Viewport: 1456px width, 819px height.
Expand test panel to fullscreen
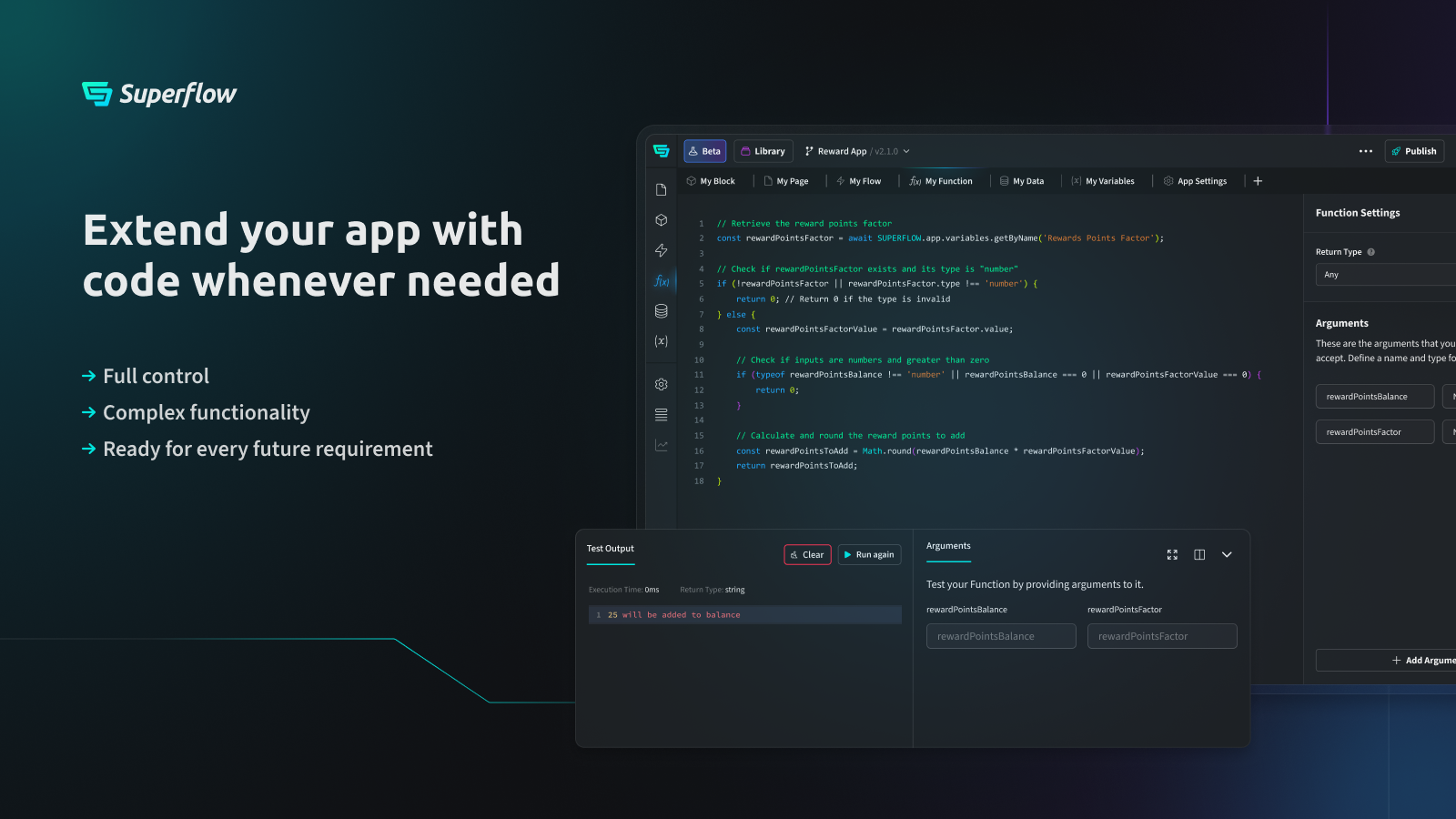coord(1172,555)
